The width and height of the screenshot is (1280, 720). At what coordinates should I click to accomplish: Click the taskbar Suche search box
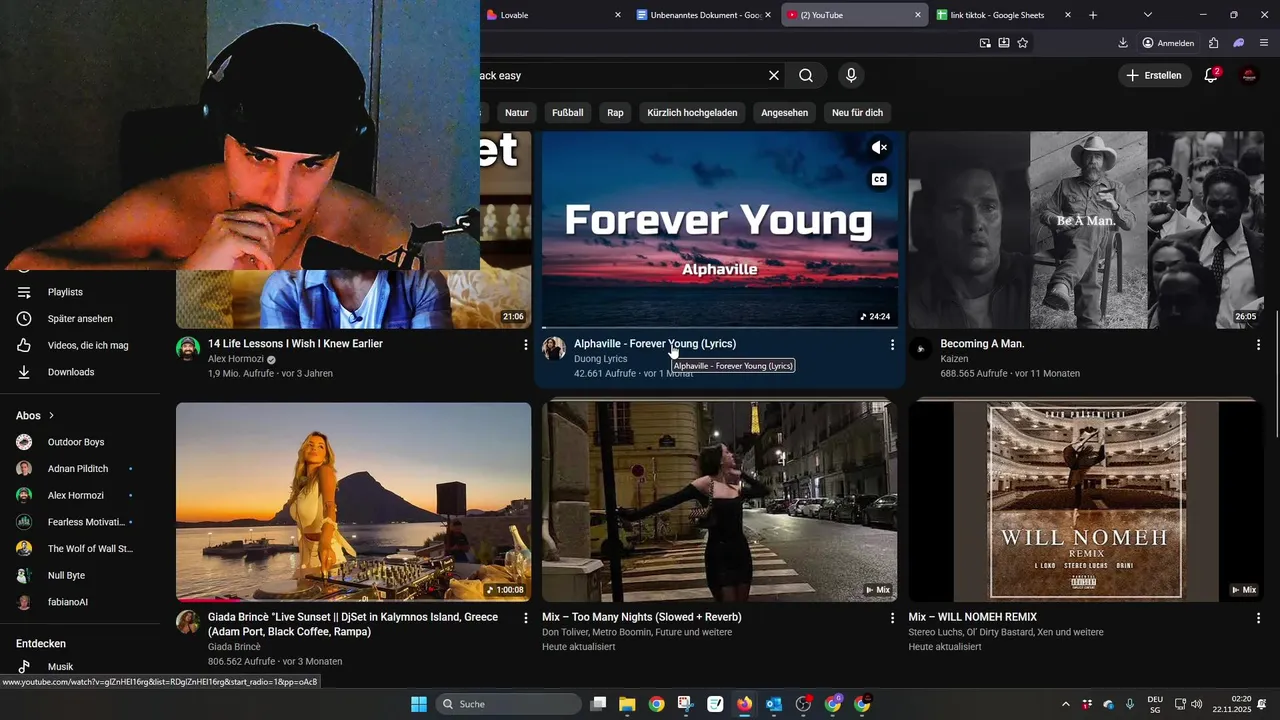click(508, 704)
